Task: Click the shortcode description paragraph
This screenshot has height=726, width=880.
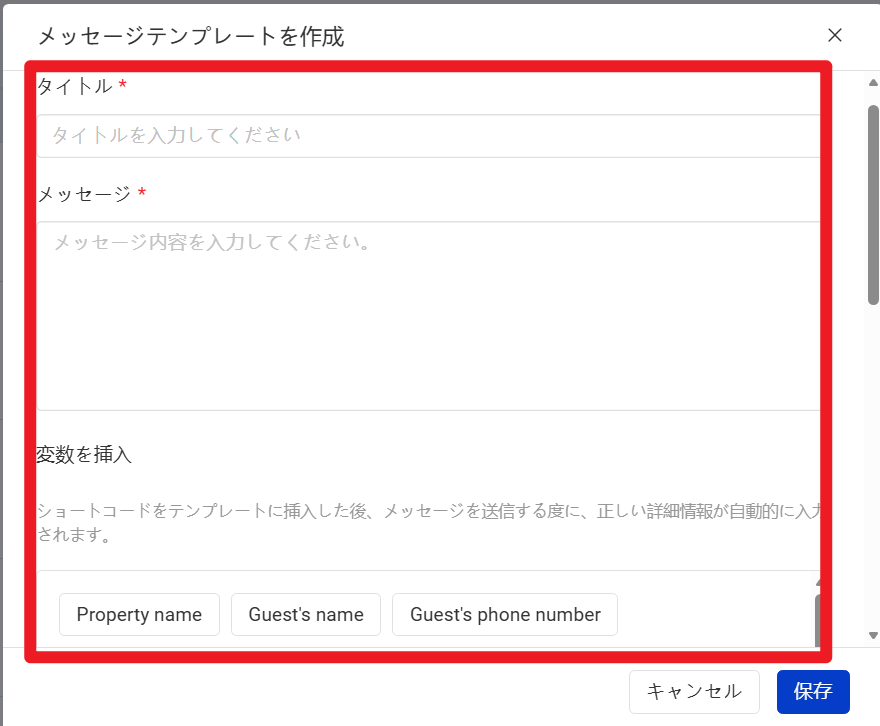Action: pos(429,522)
